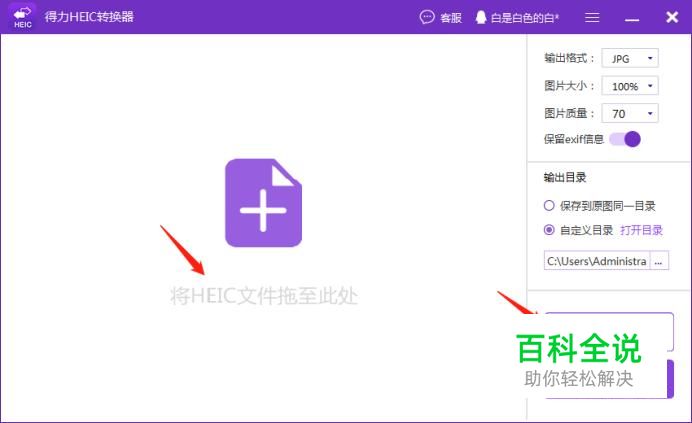This screenshot has width=692, height=423.
Task: Expand the 输出格式 JPG dropdown
Action: (x=630, y=58)
